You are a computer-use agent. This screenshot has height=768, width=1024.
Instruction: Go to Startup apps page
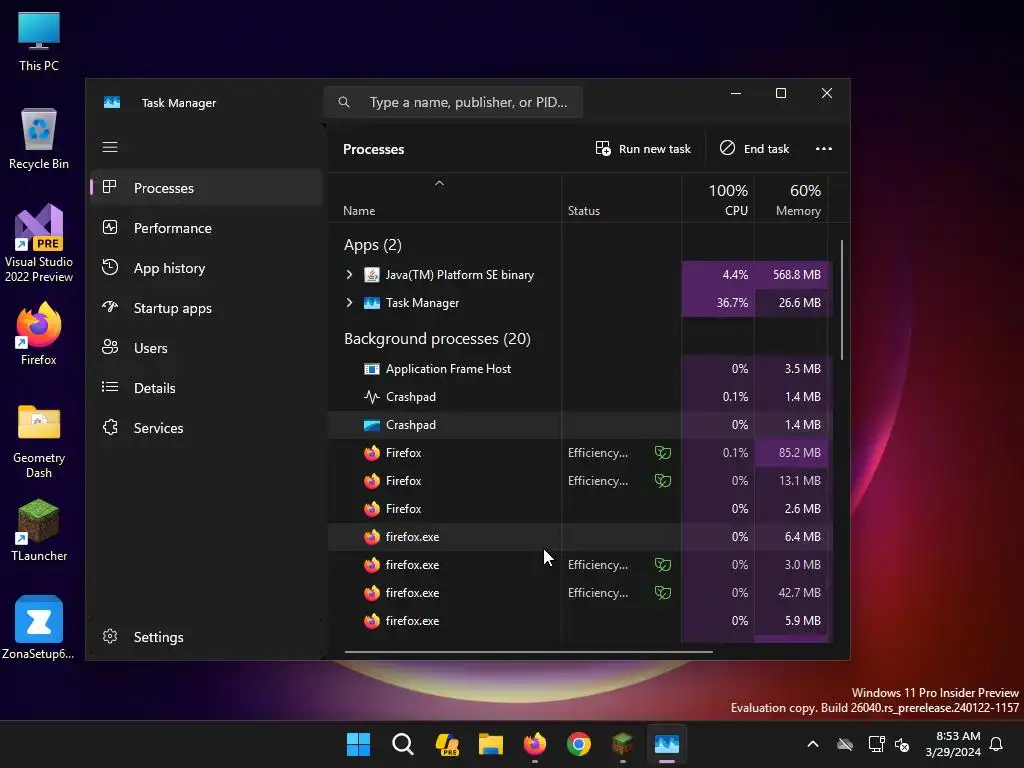tap(206, 308)
